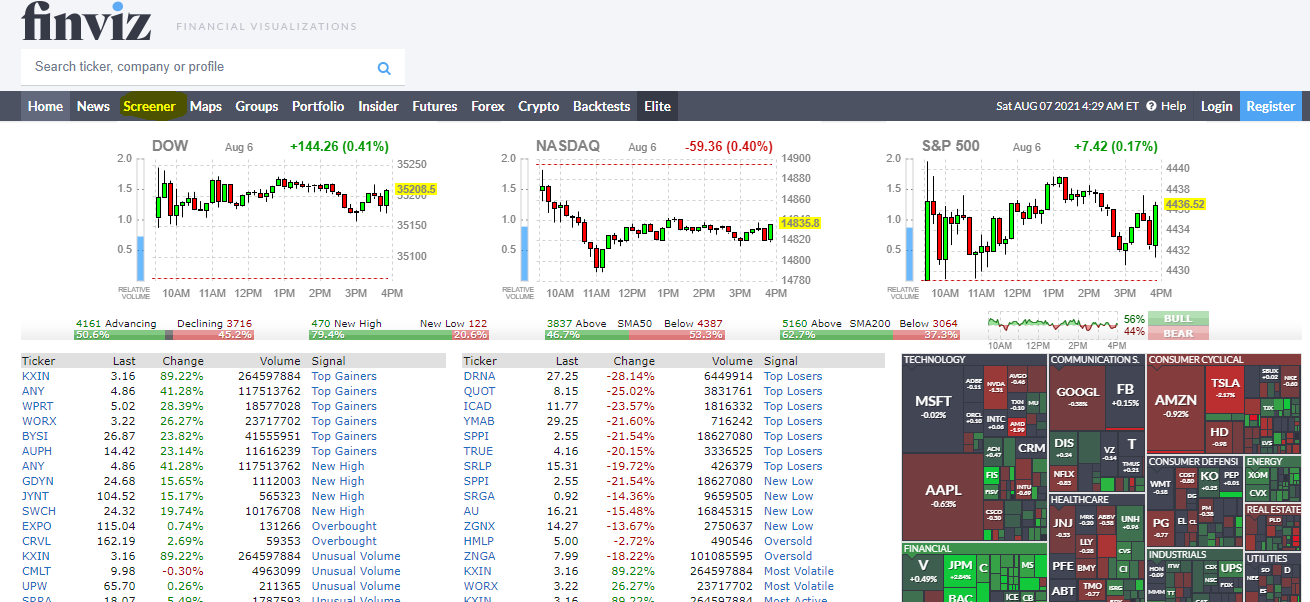Open Backtests in the navigation bar
This screenshot has height=602, width=1310.
(602, 106)
